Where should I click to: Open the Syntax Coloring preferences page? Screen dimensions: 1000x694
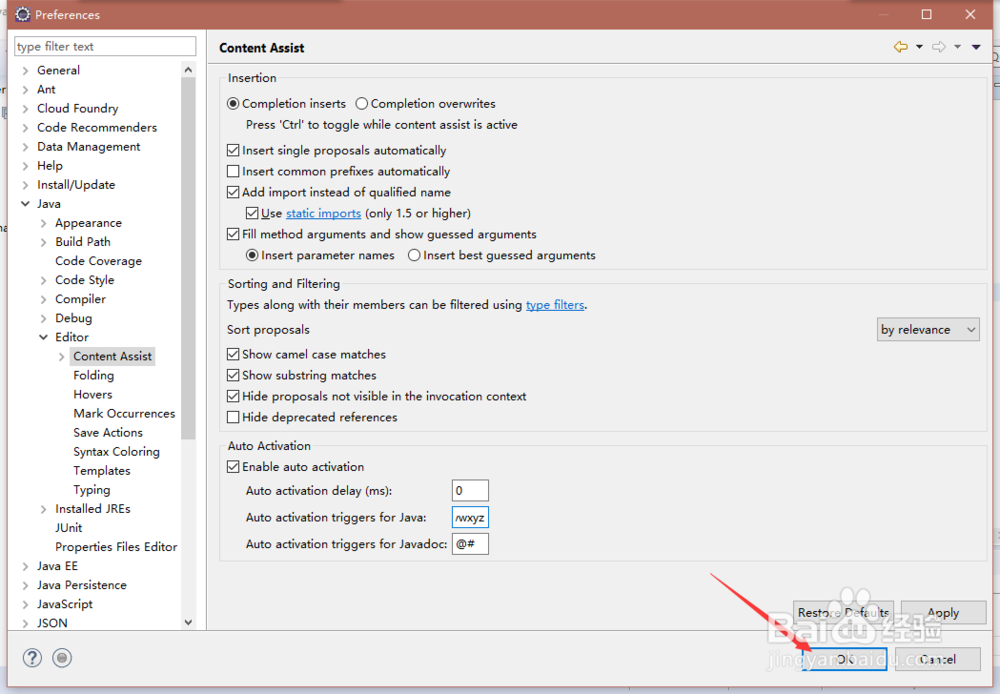(116, 452)
